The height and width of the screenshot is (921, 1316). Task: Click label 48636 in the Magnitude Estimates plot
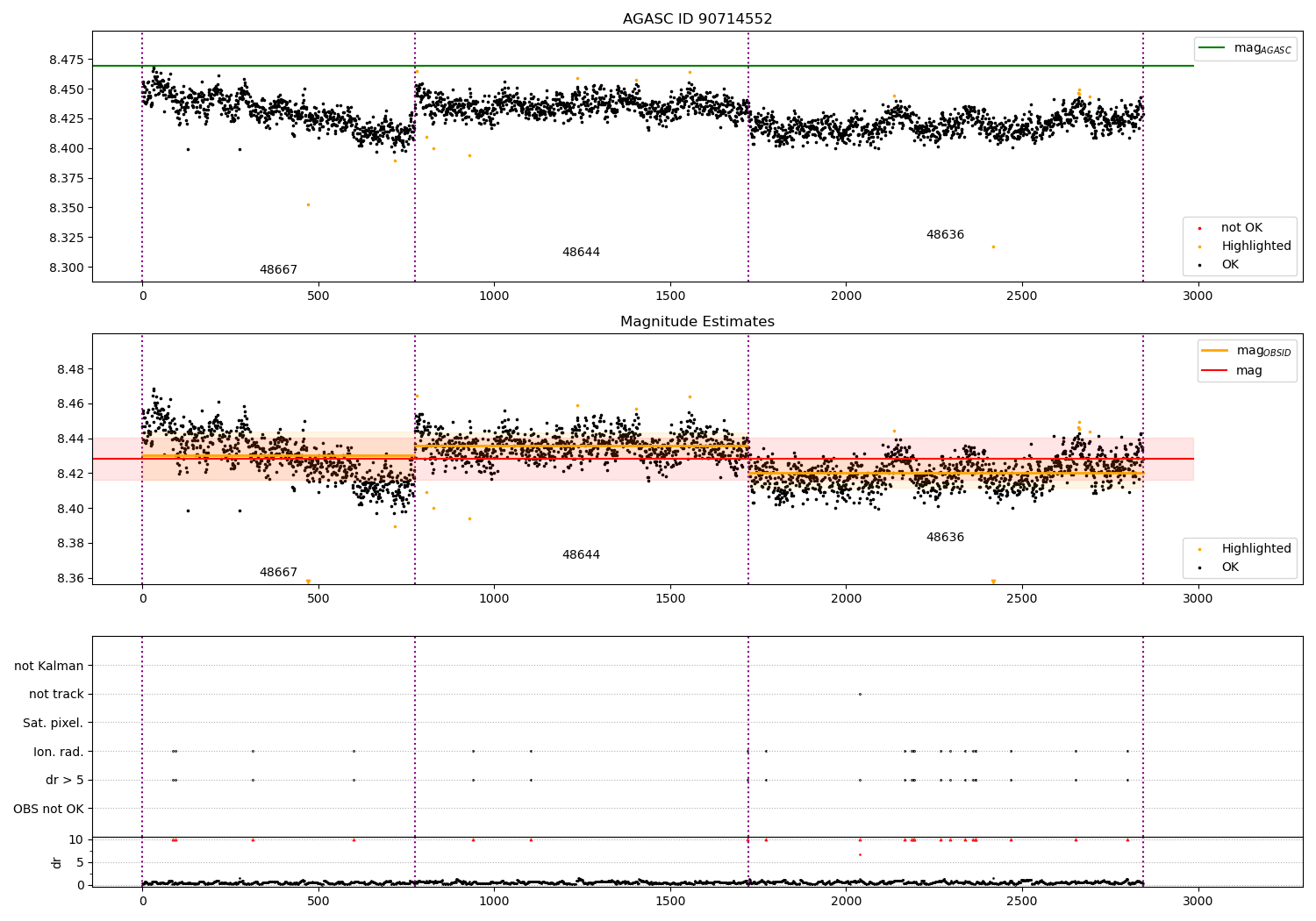[945, 538]
